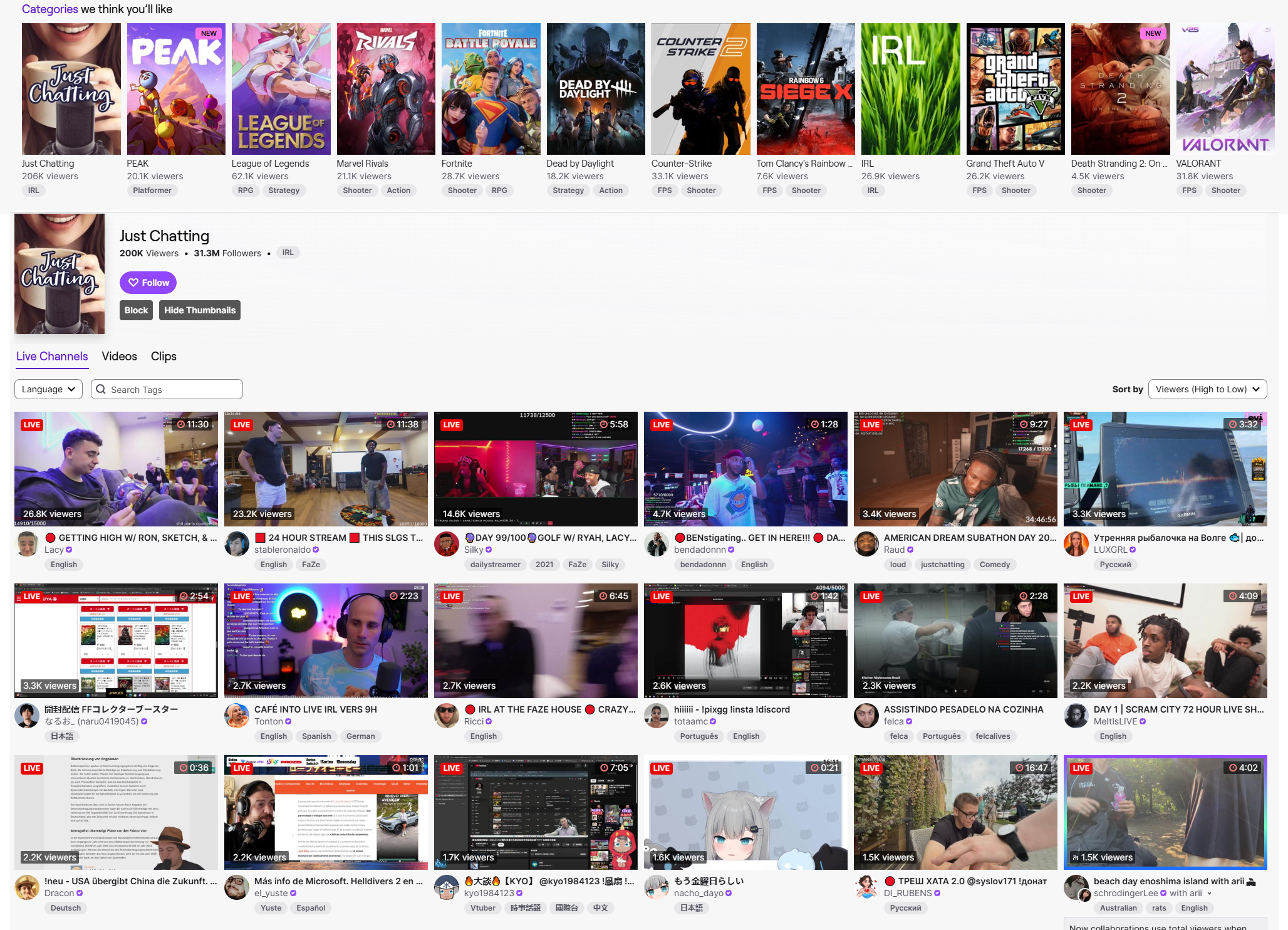
Task: Open kyo1984123's channel avatar
Action: tap(447, 887)
